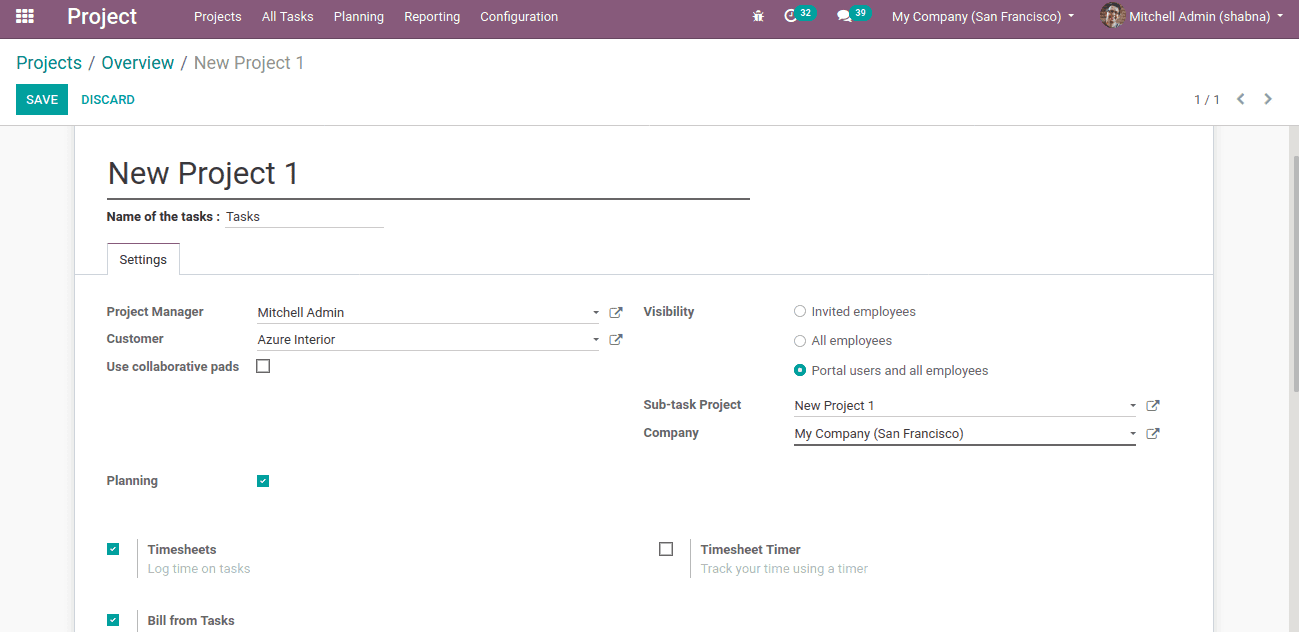This screenshot has height=632, width=1299.
Task: Go to Overview breadcrumb link
Action: (138, 63)
